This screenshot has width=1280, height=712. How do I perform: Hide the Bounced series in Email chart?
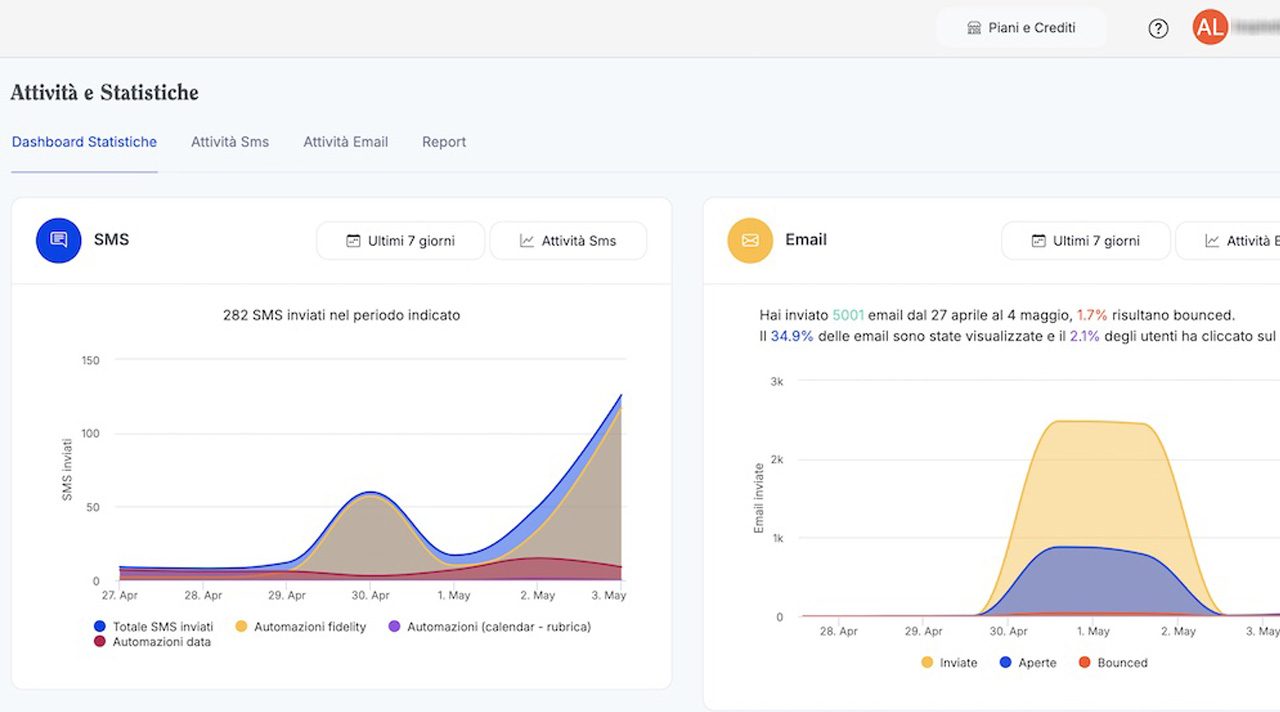tap(1112, 663)
